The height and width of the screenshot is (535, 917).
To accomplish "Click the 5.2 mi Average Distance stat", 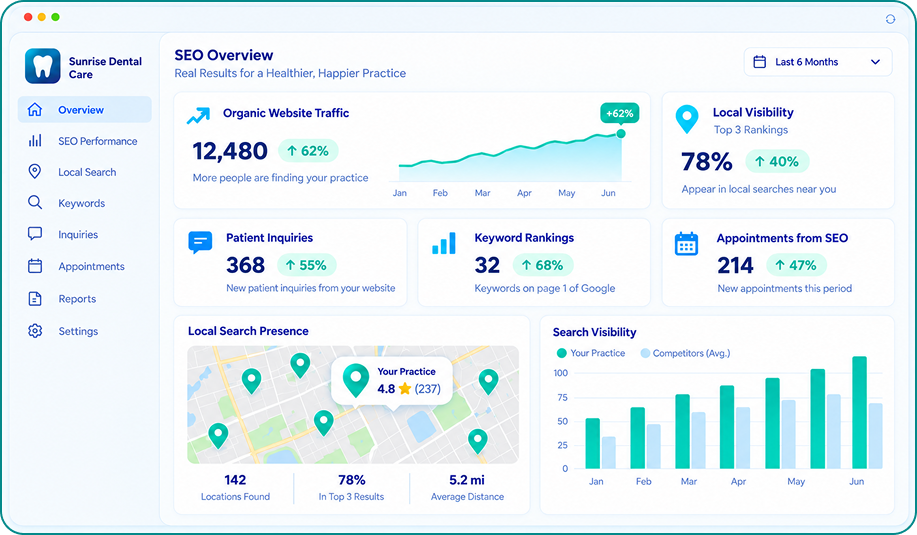I will [x=467, y=480].
